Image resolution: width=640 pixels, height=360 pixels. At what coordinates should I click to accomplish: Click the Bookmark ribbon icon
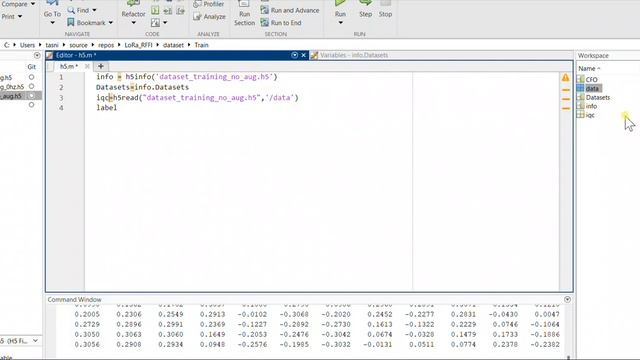[x=71, y=22]
